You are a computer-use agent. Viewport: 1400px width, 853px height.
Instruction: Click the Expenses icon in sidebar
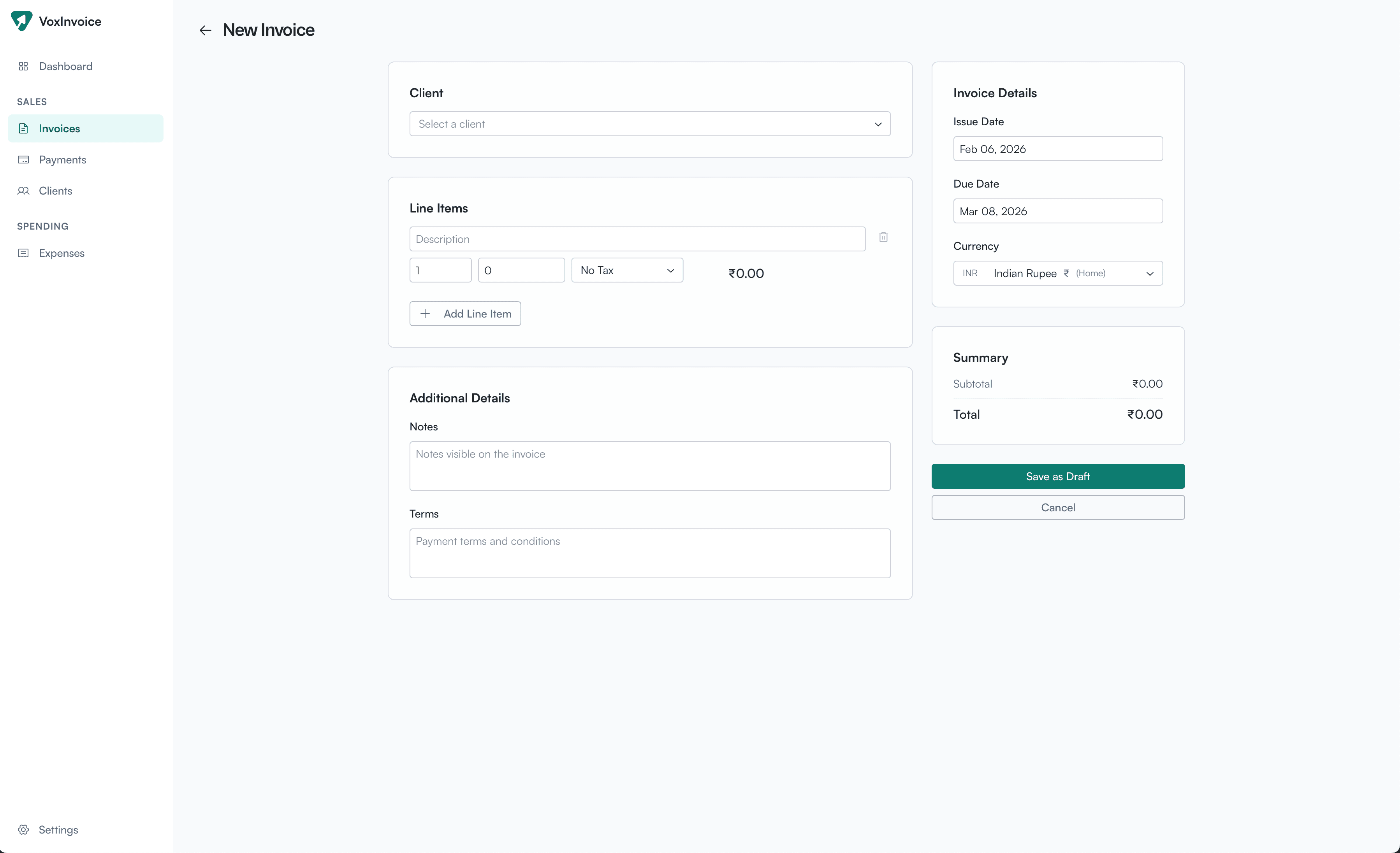coord(23,253)
